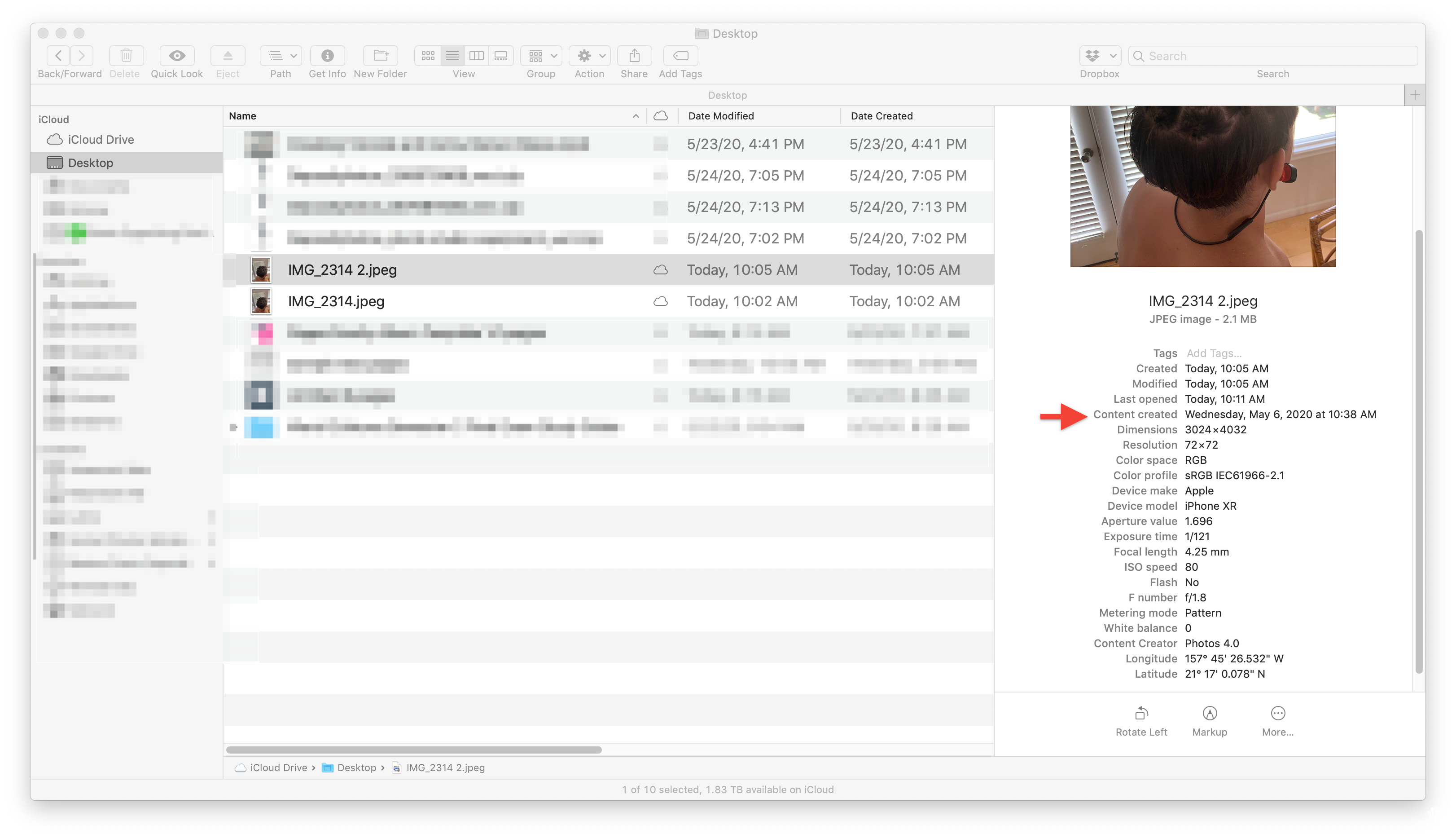The height and width of the screenshot is (838, 1456).
Task: Click the horizontal scrollbar under file list
Action: [413, 750]
